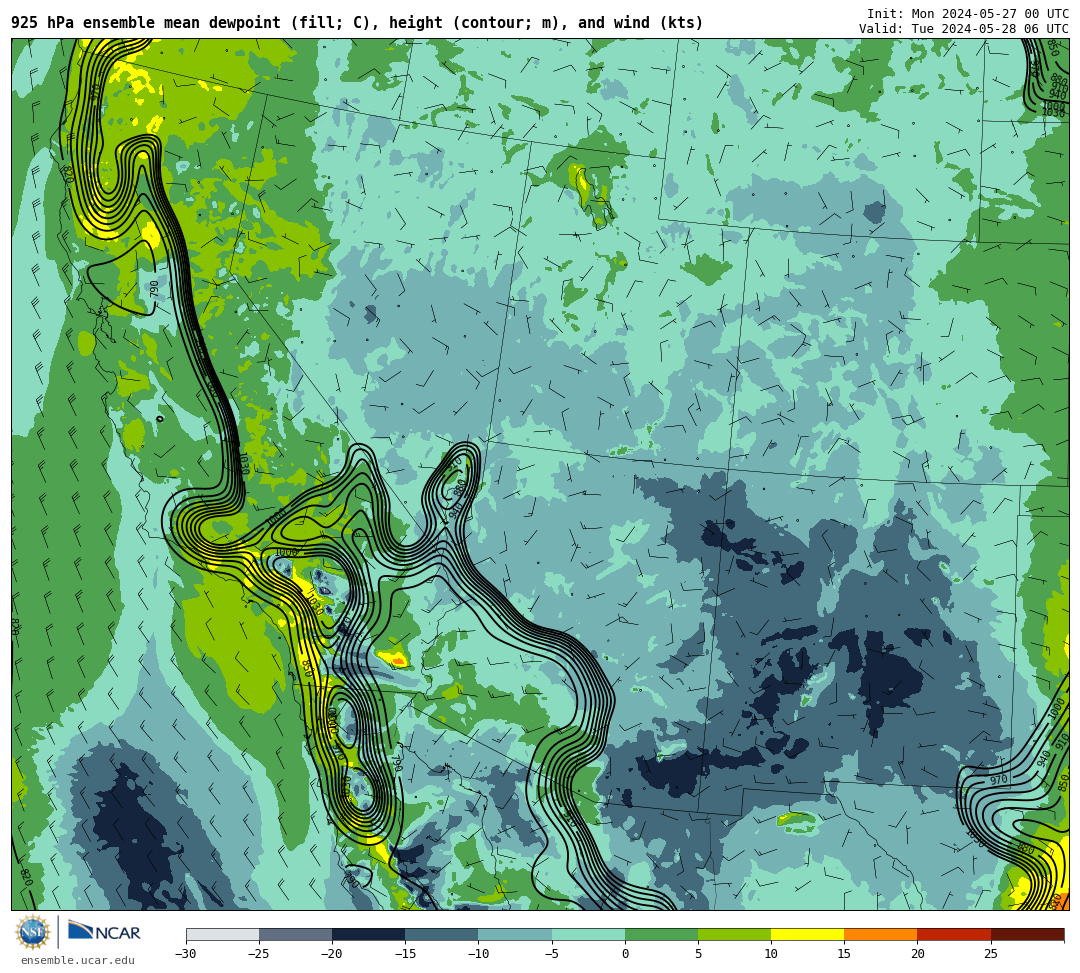Click the 'Init: Mon 2024-05-27 00 UTC' text
The width and height of the screenshot is (1080, 973).
(x=968, y=14)
